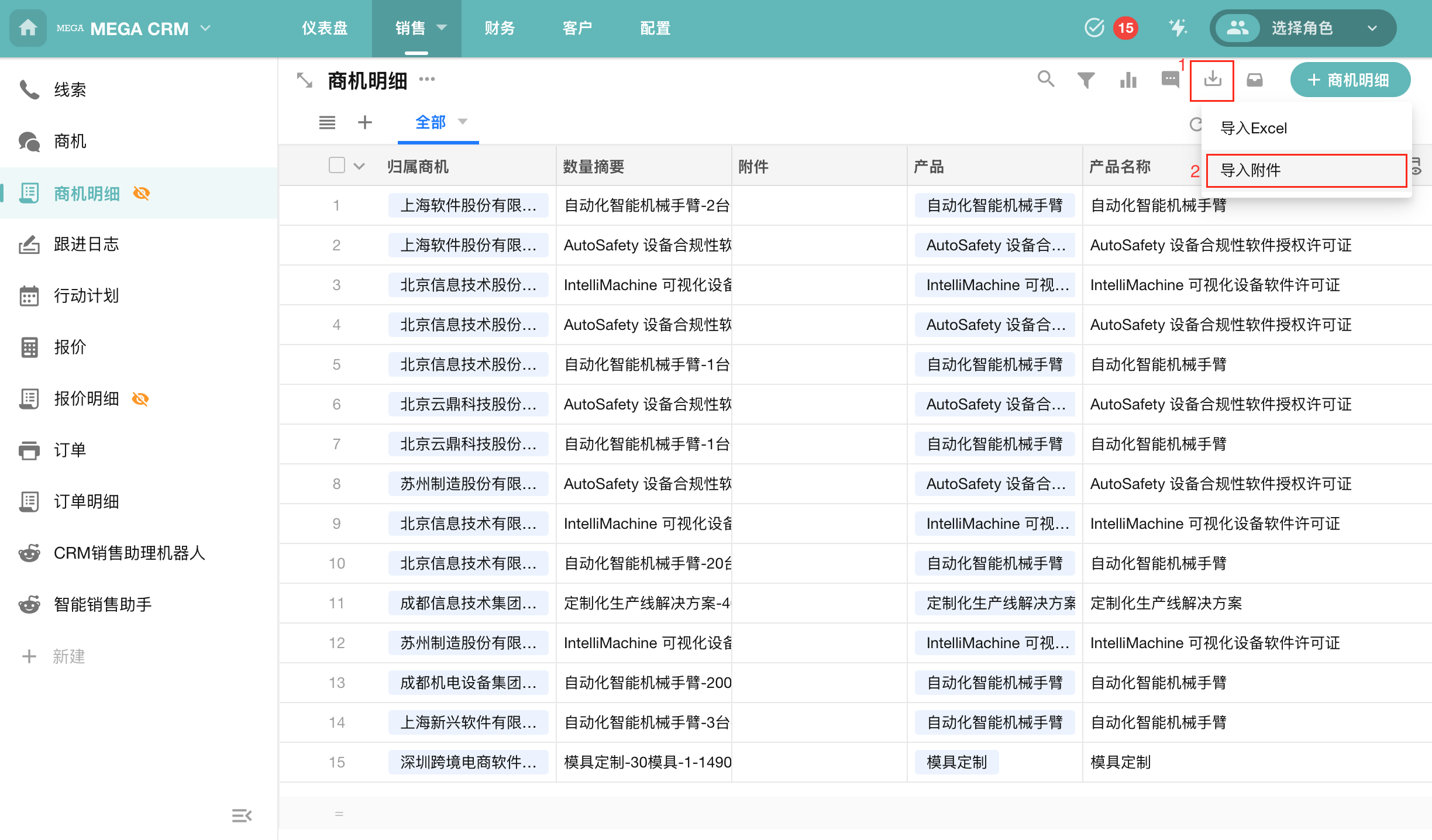The width and height of the screenshot is (1432, 840).
Task: Expand the 全部 view dropdown arrow
Action: [x=463, y=122]
